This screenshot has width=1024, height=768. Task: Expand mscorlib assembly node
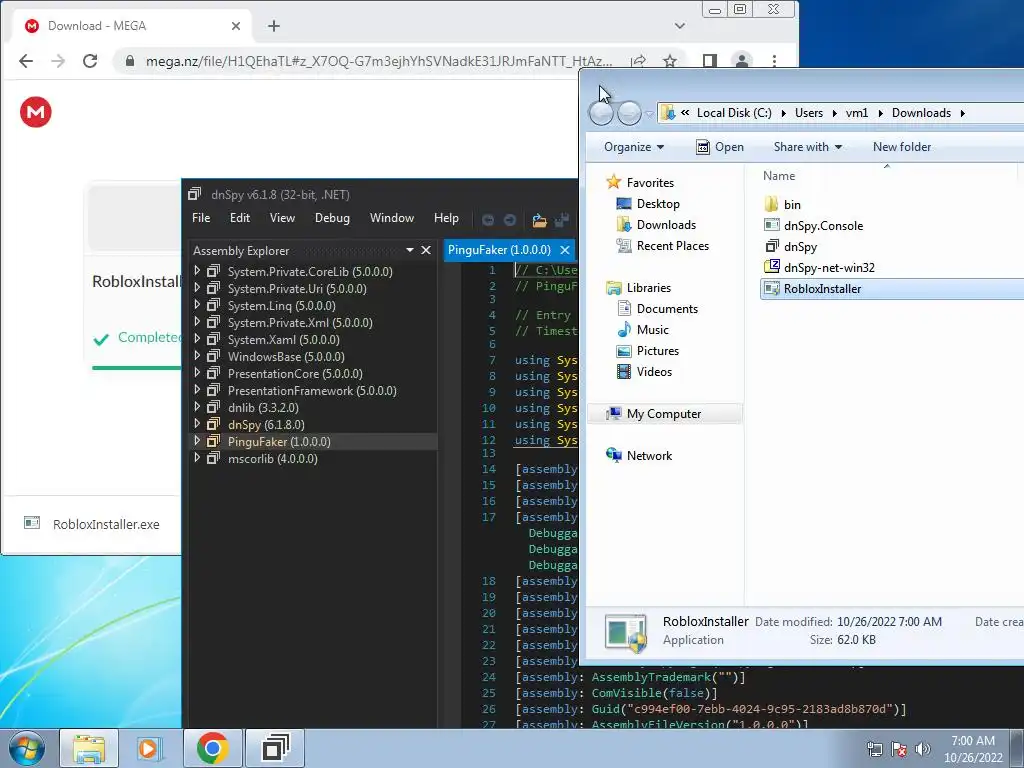(x=197, y=458)
